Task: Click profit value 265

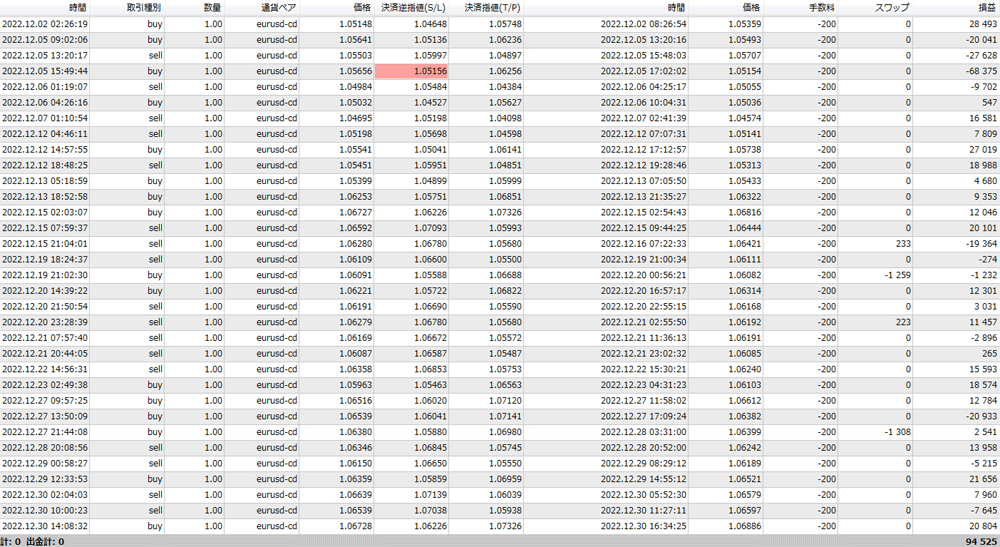Action: [990, 353]
